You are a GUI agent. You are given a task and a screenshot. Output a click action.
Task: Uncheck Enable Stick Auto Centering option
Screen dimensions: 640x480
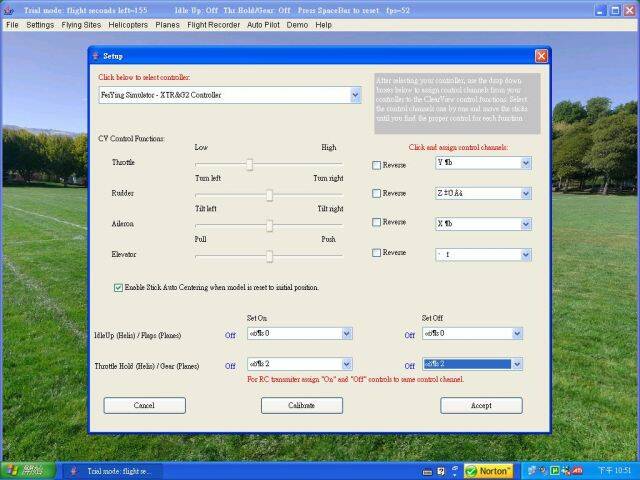pos(118,288)
